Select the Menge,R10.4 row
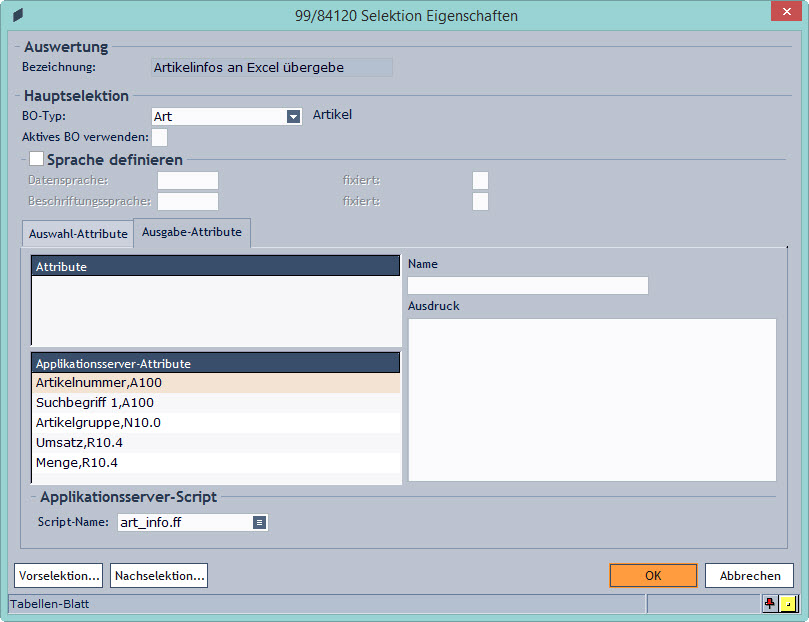This screenshot has width=809, height=622. pos(216,463)
